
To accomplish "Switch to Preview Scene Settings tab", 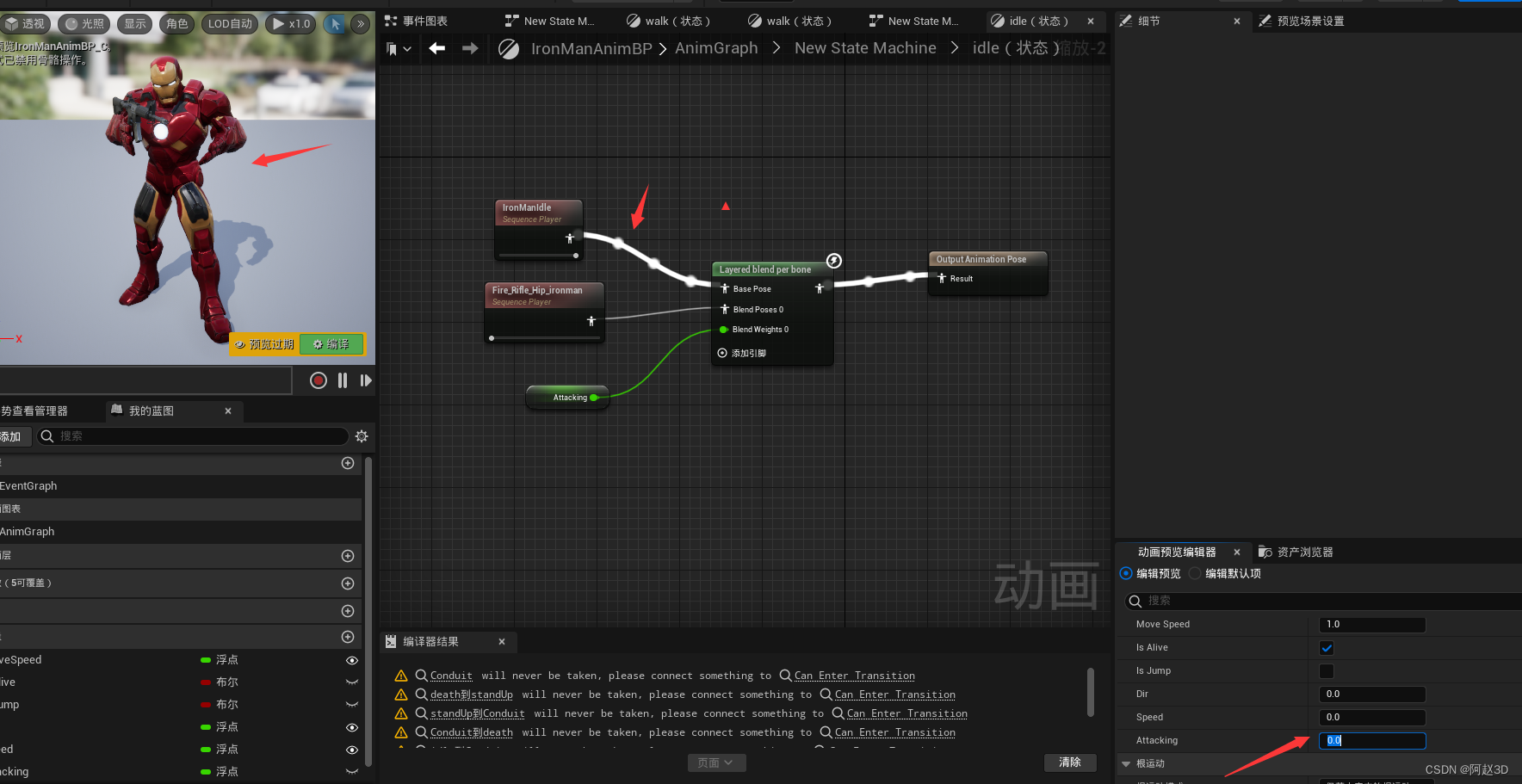I will [x=1302, y=21].
